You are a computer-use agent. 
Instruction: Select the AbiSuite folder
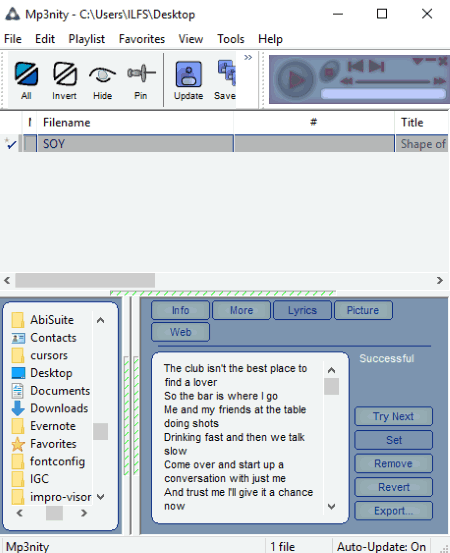pyautogui.click(x=43, y=320)
